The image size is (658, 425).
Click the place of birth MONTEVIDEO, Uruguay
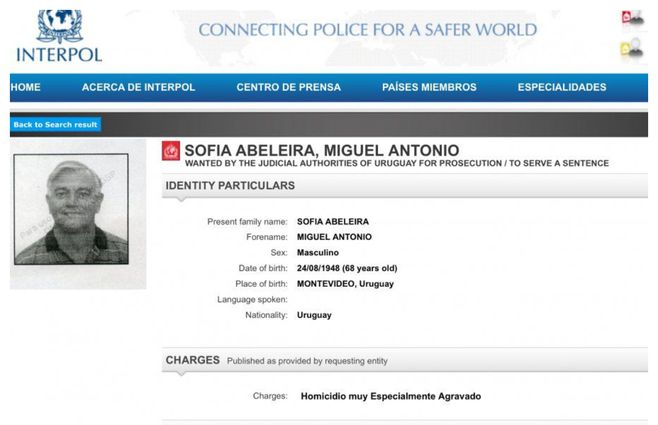[x=345, y=284]
